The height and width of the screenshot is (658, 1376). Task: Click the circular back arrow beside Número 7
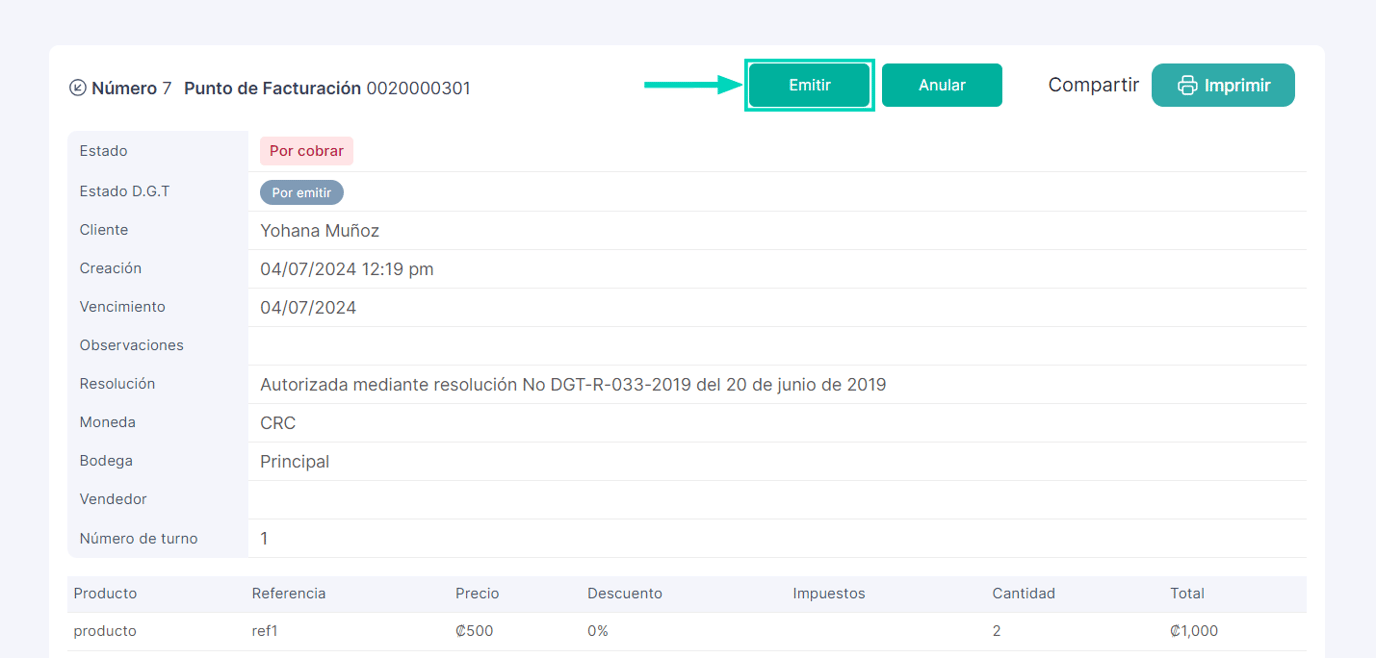coord(77,87)
